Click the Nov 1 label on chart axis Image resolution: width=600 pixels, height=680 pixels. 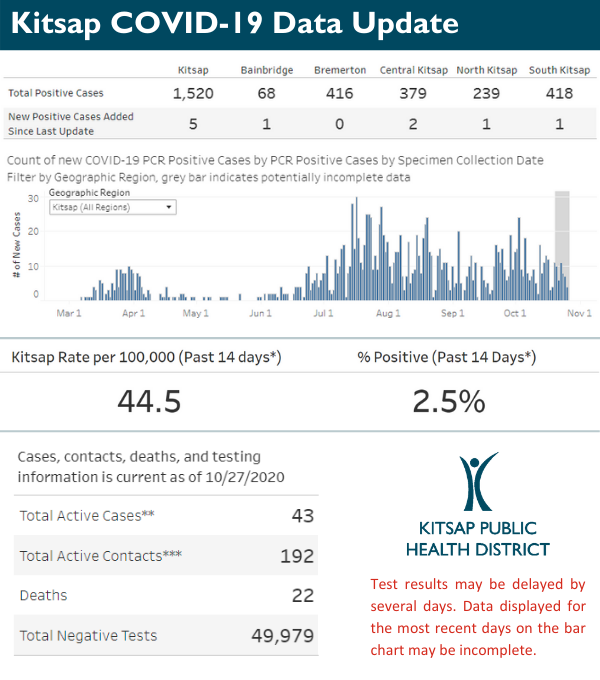pyautogui.click(x=581, y=313)
